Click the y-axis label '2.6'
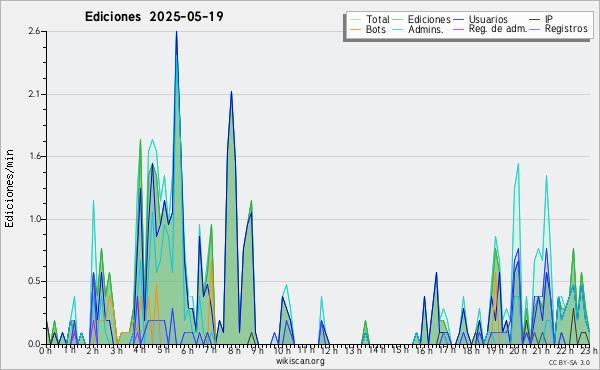The width and height of the screenshot is (600, 370). tap(34, 31)
